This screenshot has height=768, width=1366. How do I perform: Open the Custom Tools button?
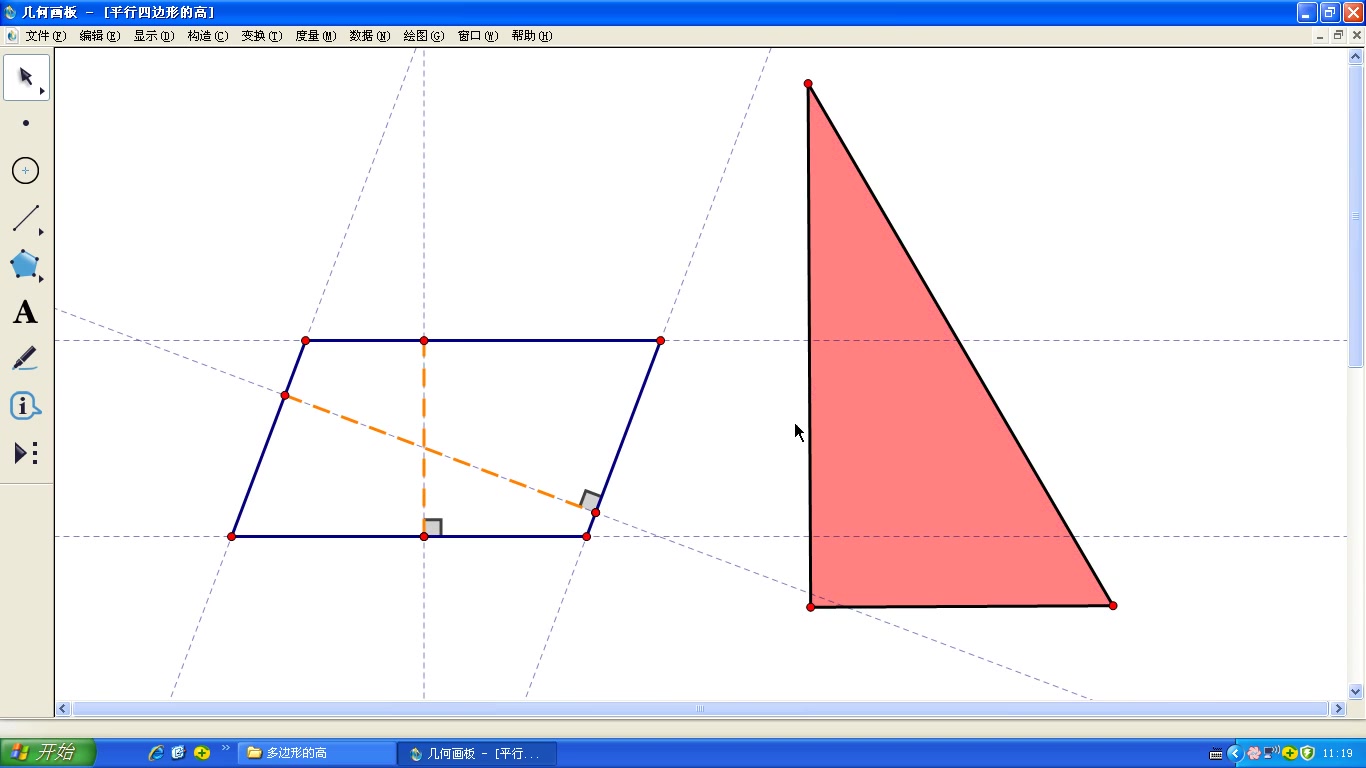click(x=26, y=453)
